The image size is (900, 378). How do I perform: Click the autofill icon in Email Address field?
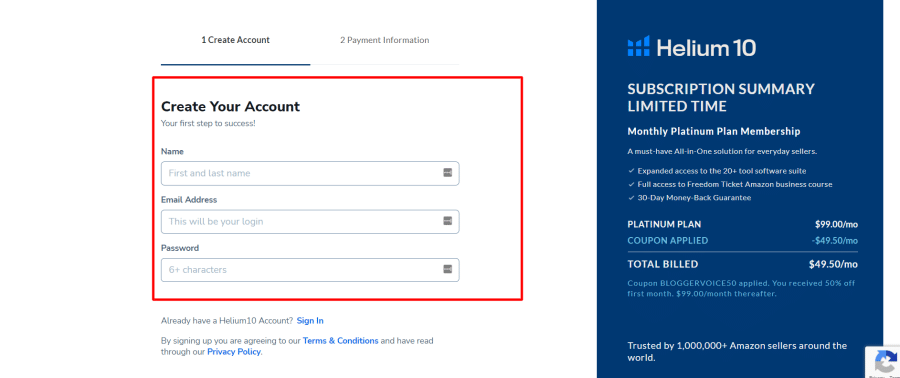448,221
